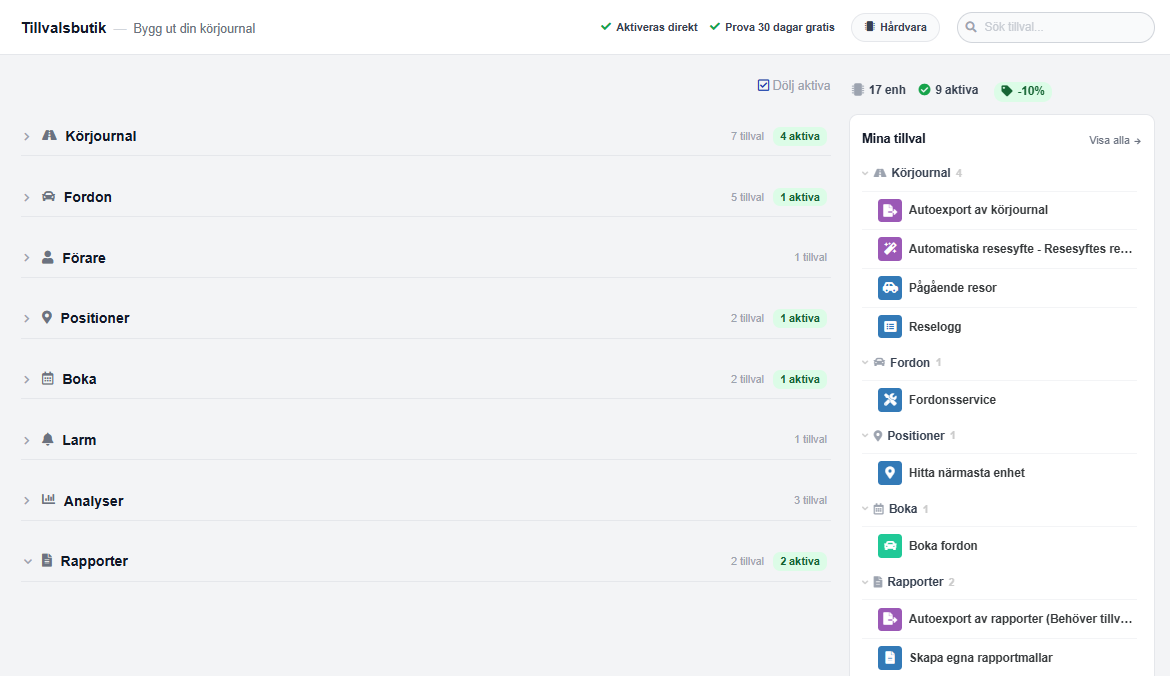Screen dimensions: 1170x676
Task: Select the Analyser category heading
Action: pyautogui.click(x=93, y=501)
